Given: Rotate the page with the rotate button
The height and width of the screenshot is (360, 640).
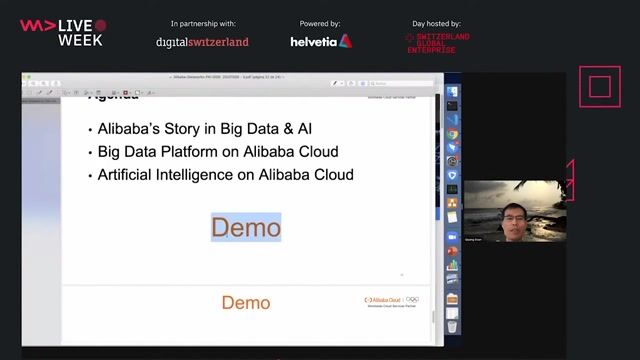Looking at the screenshot, I should (x=351, y=83).
